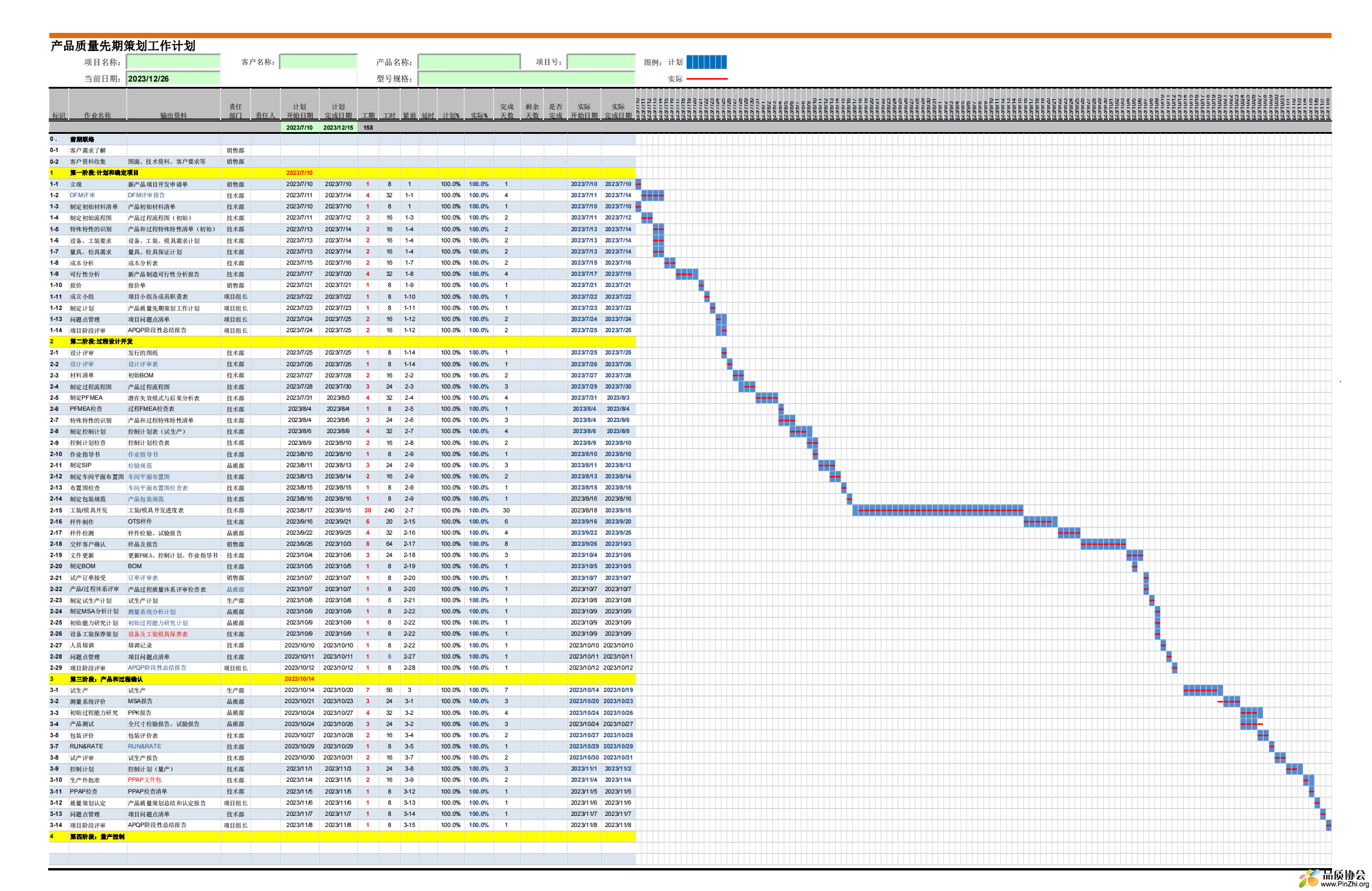This screenshot has height=891, width=1372.
Task: Select the 质量策划认定 task name
Action: [x=87, y=803]
